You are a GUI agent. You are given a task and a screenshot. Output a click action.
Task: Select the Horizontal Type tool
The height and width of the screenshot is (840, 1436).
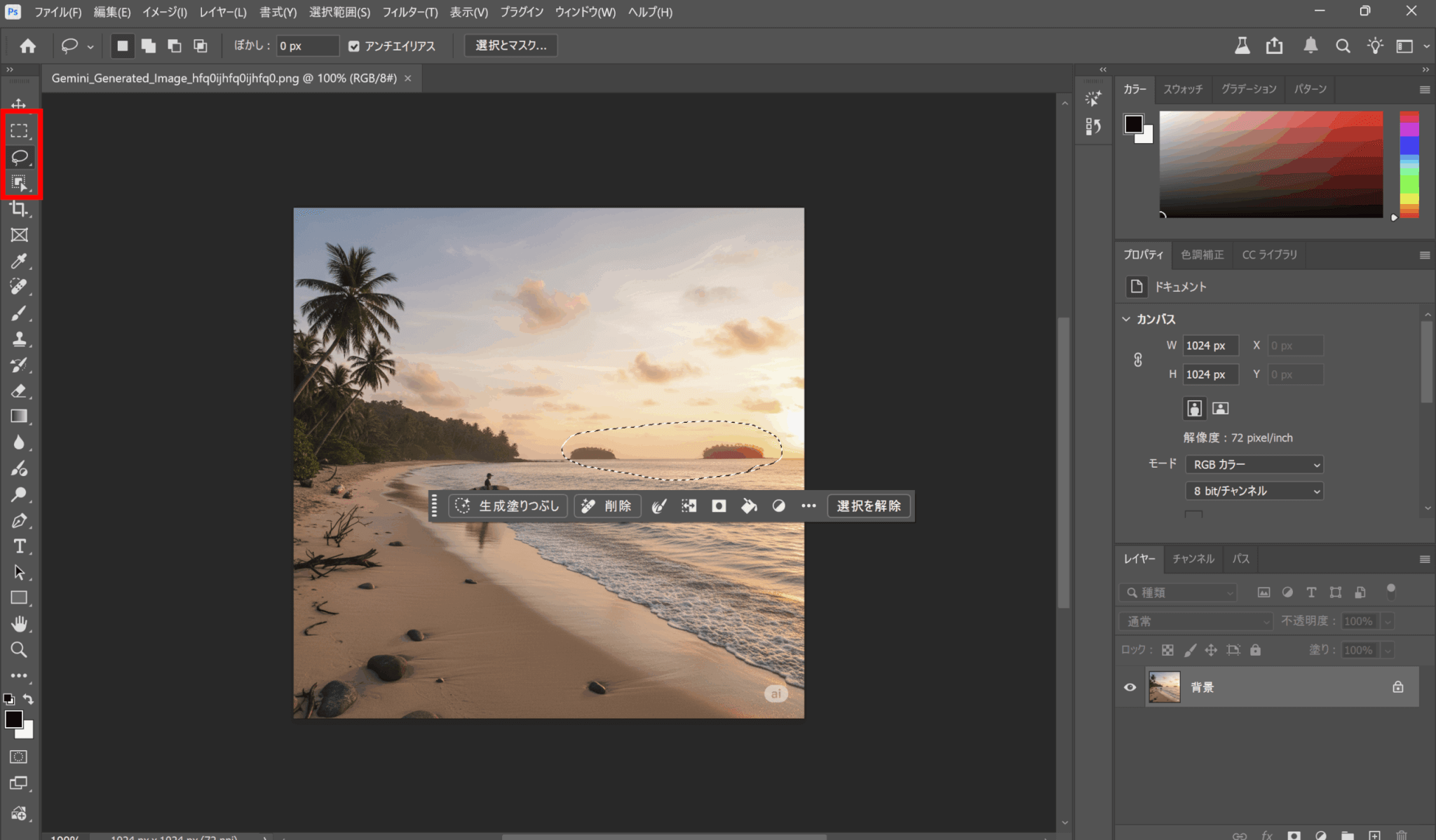19,546
